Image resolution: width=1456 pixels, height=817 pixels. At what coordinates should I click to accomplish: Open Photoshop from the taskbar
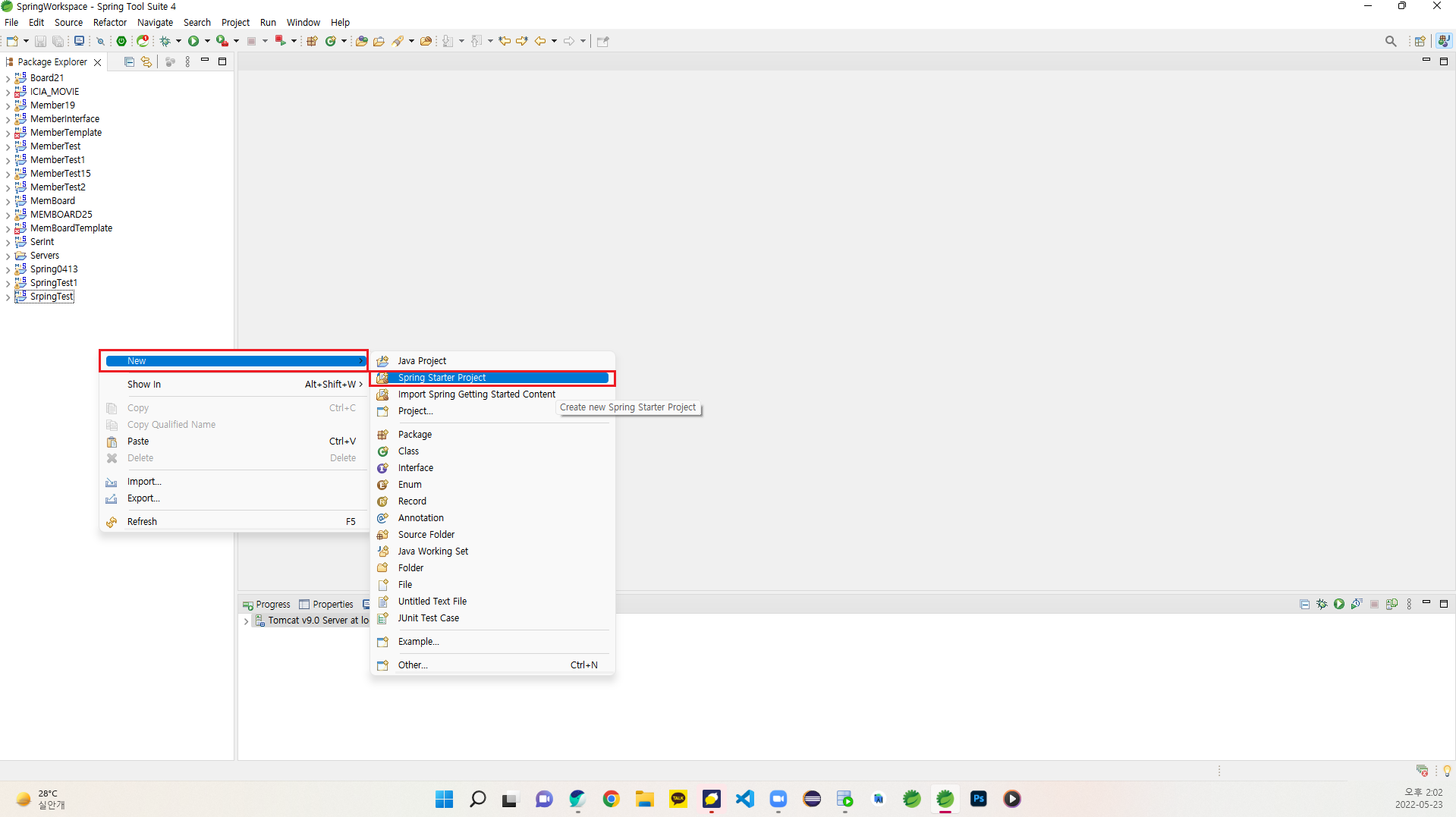click(x=979, y=799)
